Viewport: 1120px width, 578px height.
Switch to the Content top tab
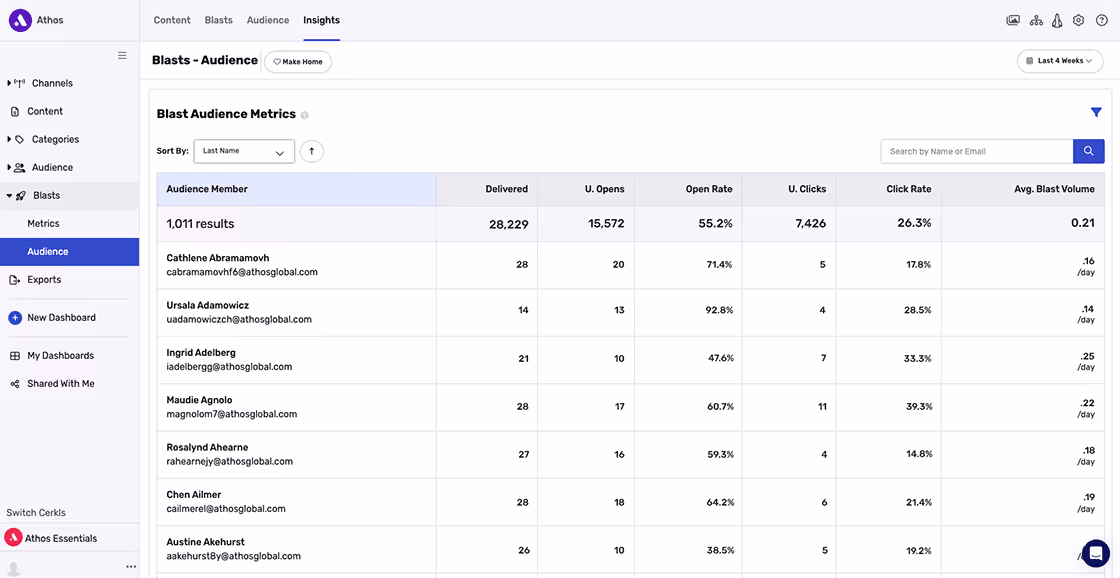(172, 20)
